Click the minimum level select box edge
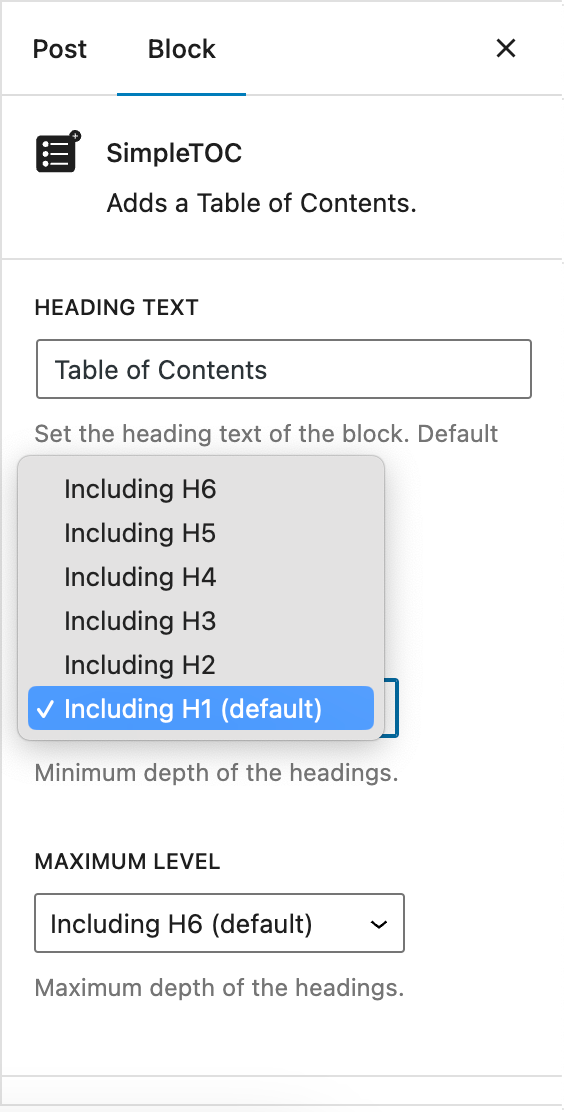Viewport: 564px width, 1112px height. point(392,708)
